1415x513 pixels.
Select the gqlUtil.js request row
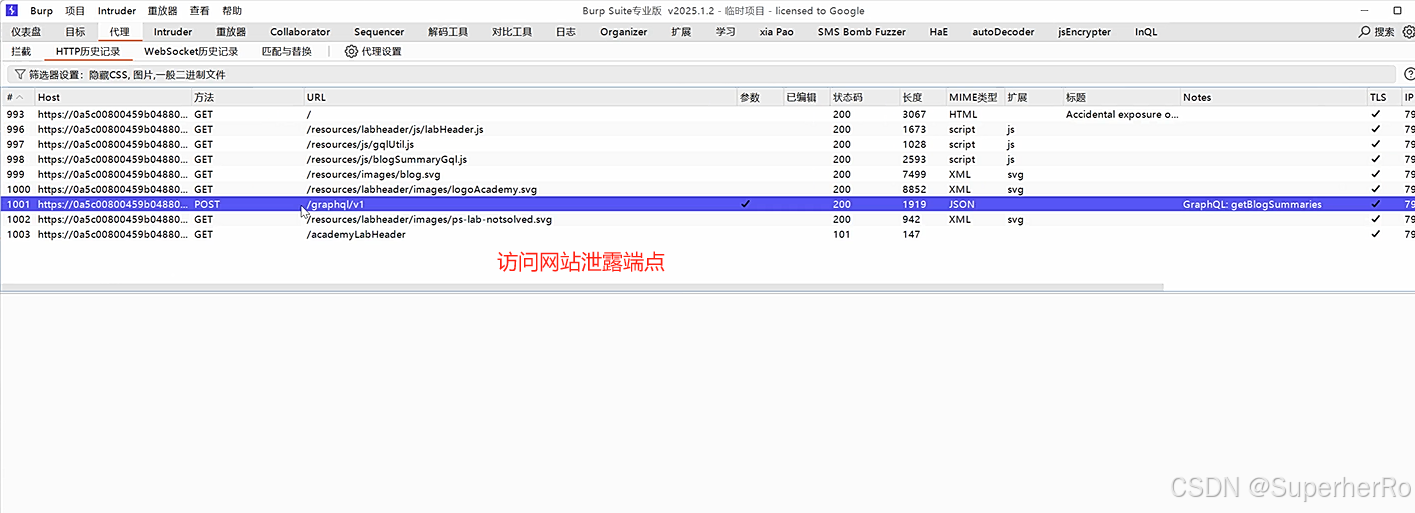(x=707, y=144)
